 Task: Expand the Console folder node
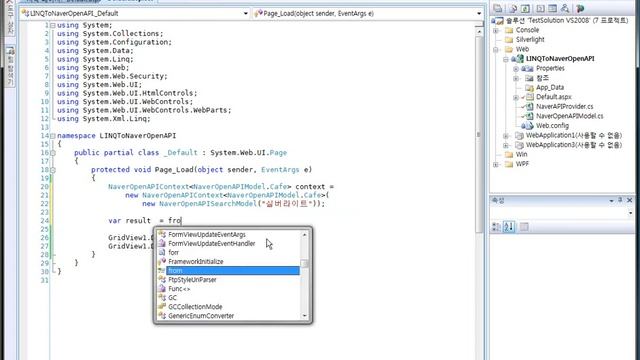tap(496, 31)
